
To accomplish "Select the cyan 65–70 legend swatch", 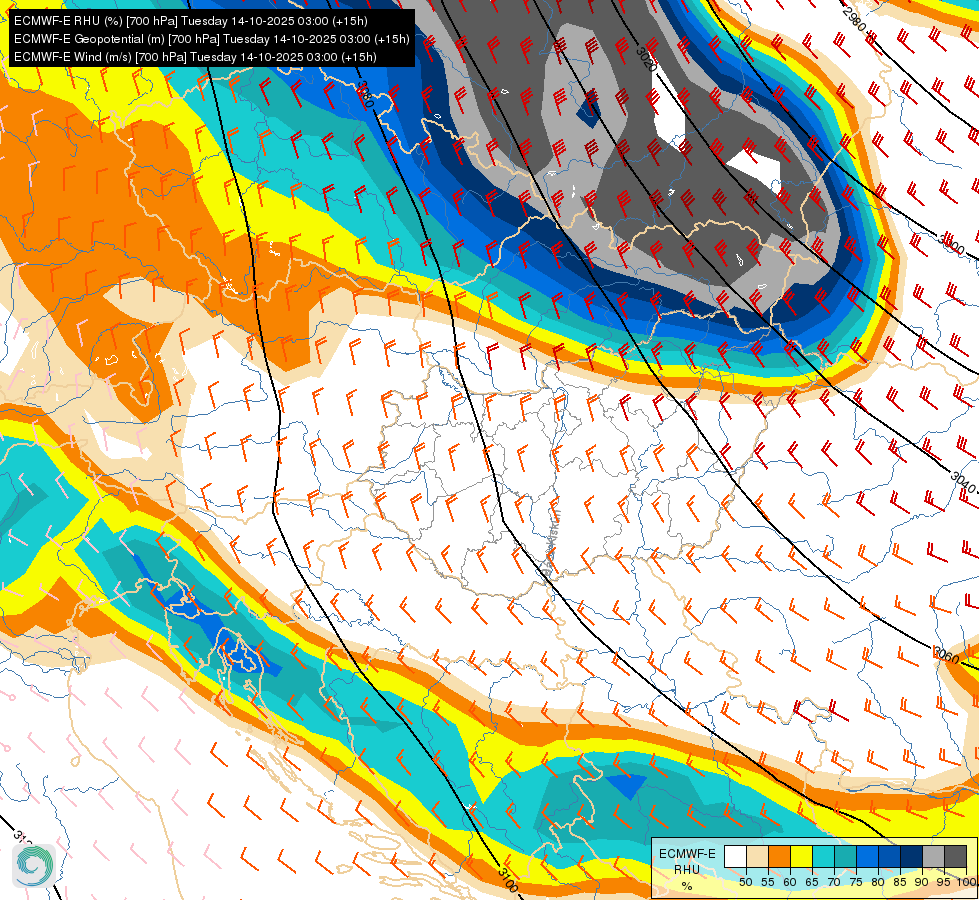I will pyautogui.click(x=823, y=856).
